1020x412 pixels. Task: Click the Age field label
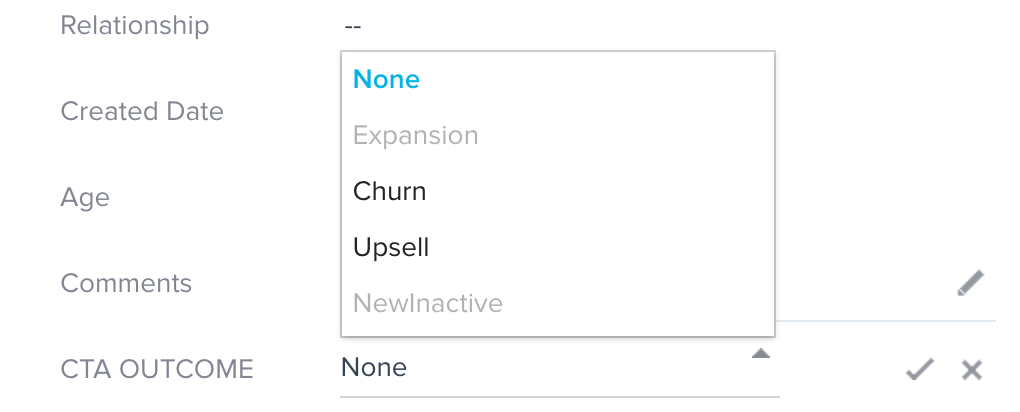coord(85,197)
